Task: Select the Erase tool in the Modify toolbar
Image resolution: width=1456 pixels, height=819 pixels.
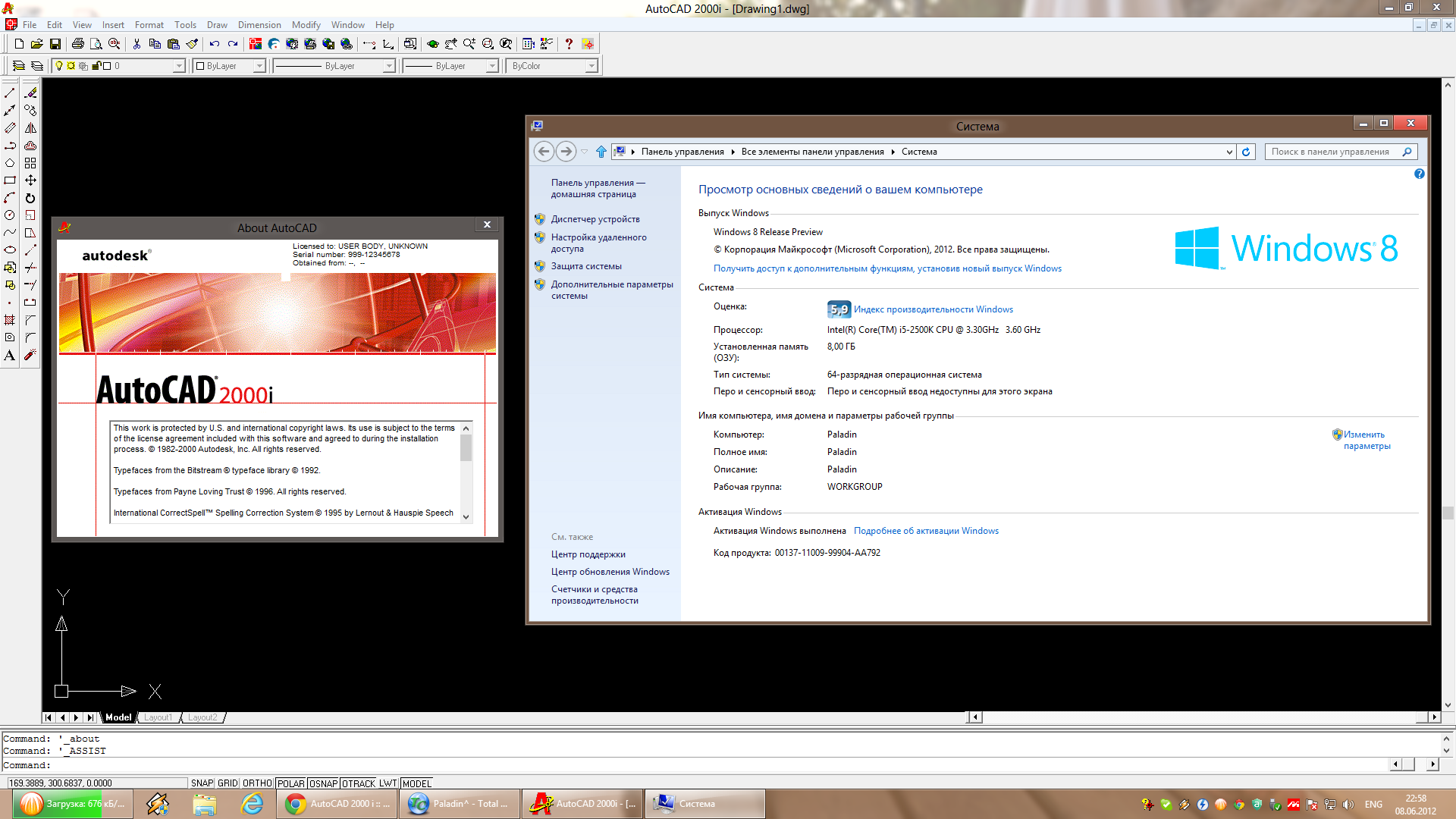Action: click(x=30, y=93)
